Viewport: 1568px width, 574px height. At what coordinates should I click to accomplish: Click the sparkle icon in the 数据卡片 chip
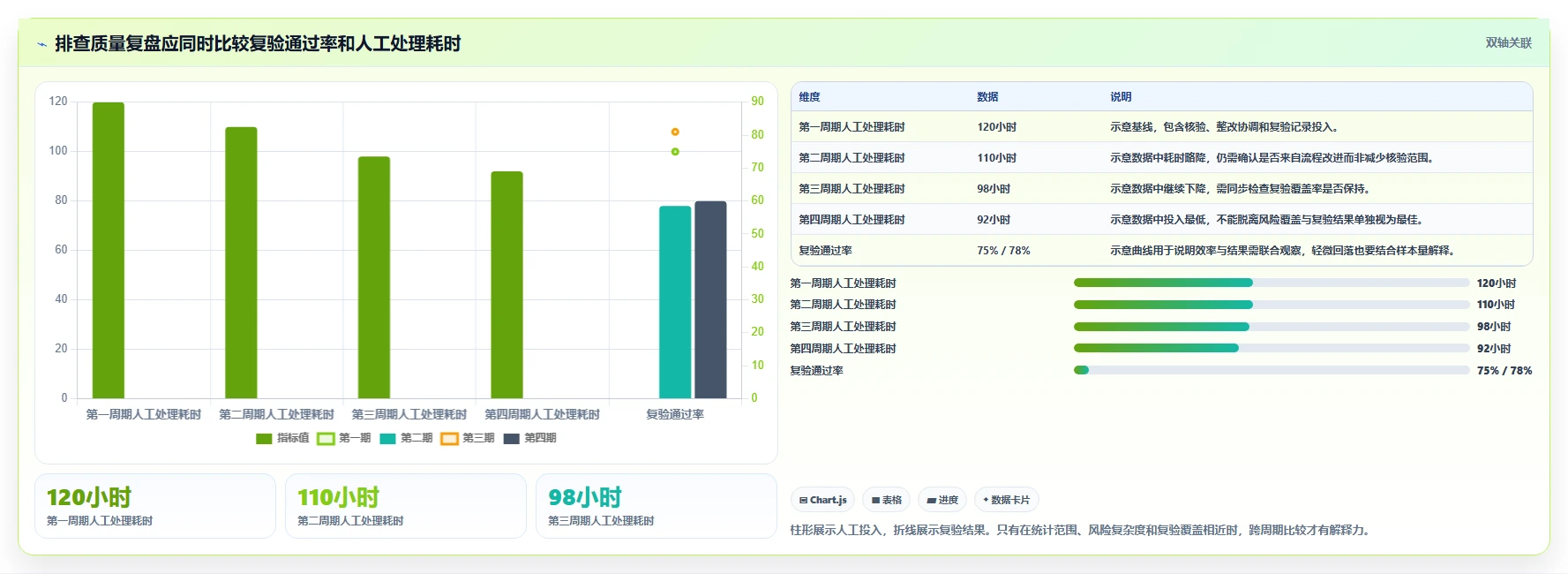click(x=986, y=500)
